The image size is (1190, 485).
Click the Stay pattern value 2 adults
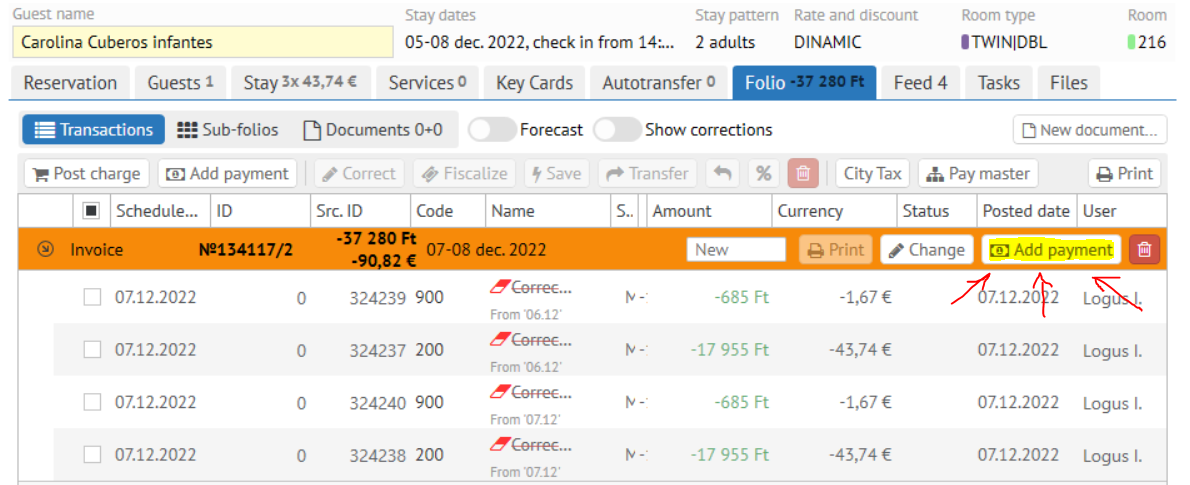click(x=725, y=43)
